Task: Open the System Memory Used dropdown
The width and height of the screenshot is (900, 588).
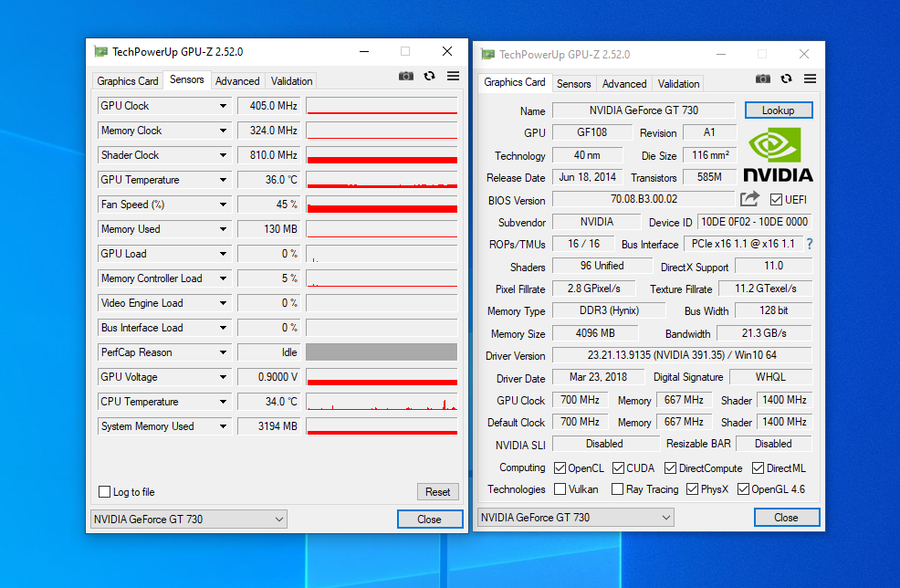Action: [x=223, y=427]
